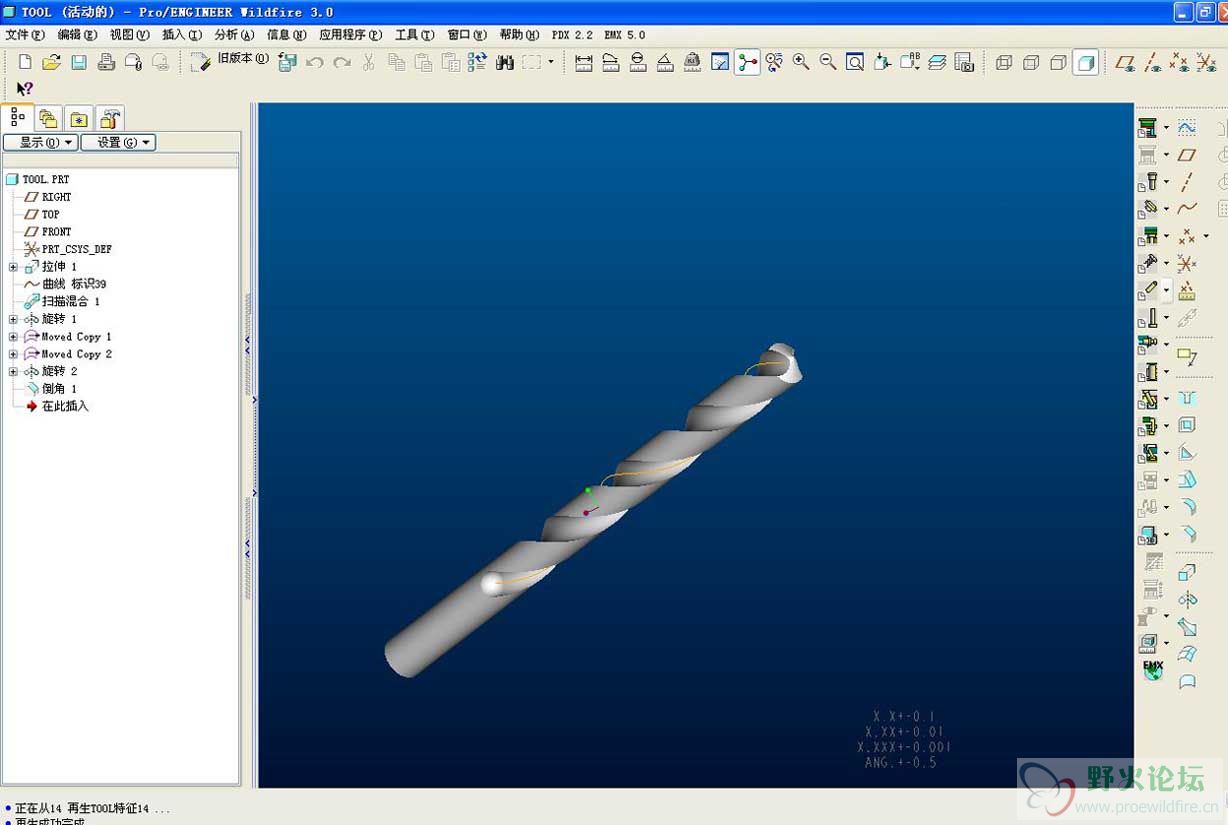Create a datum plane from the right toolbar

[1187, 155]
